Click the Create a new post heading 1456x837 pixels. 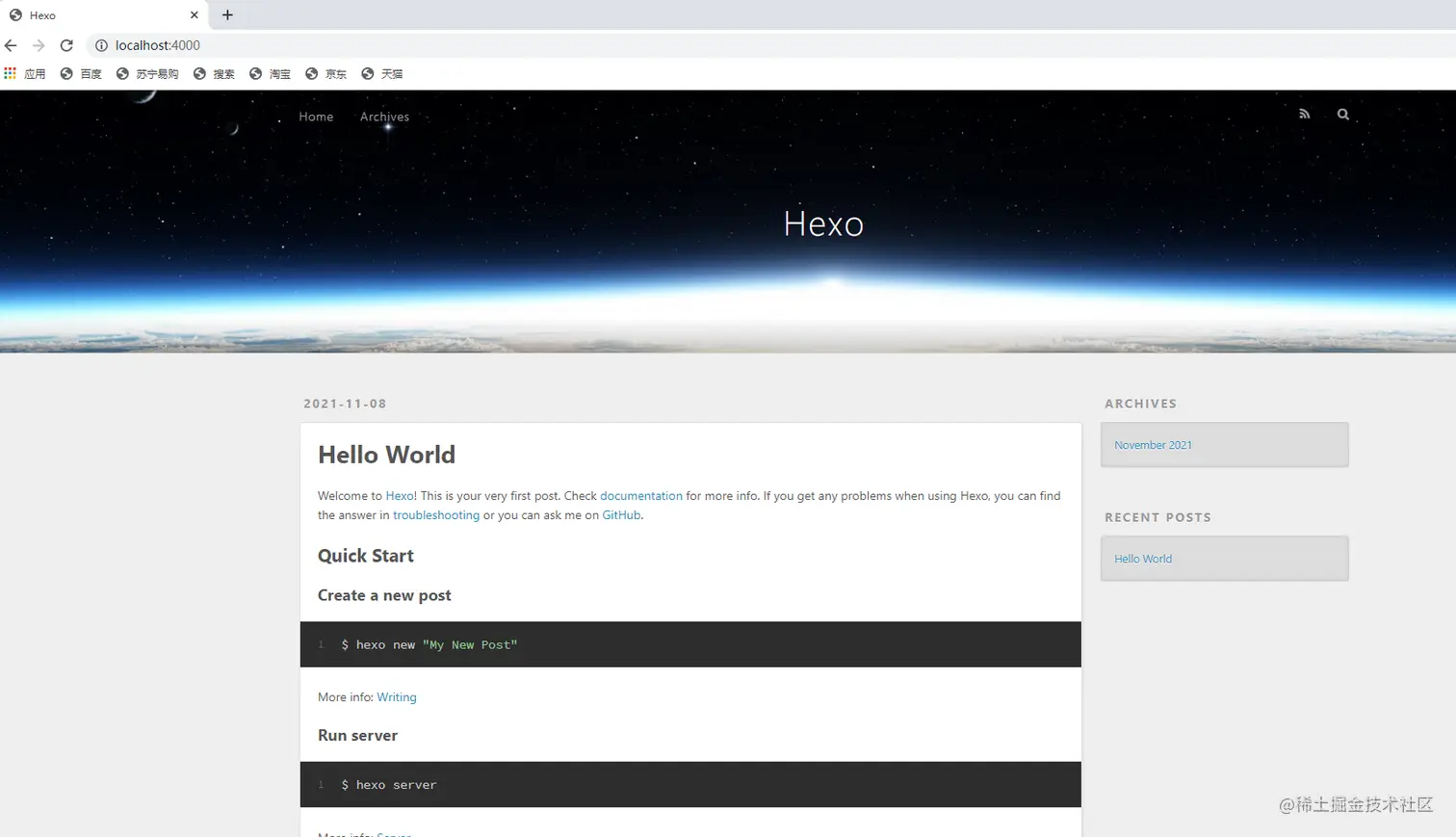[x=384, y=595]
